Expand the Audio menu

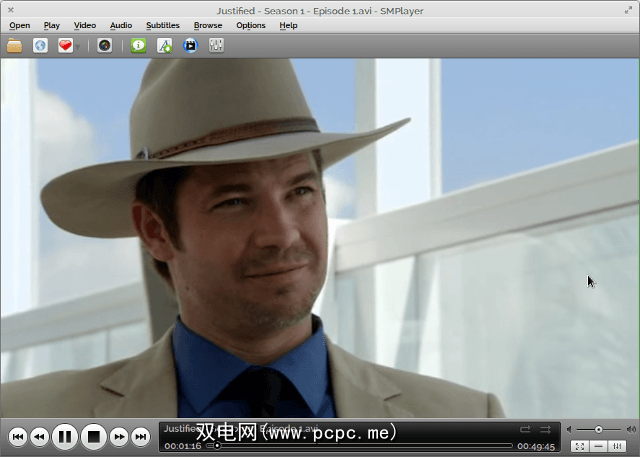pos(121,25)
